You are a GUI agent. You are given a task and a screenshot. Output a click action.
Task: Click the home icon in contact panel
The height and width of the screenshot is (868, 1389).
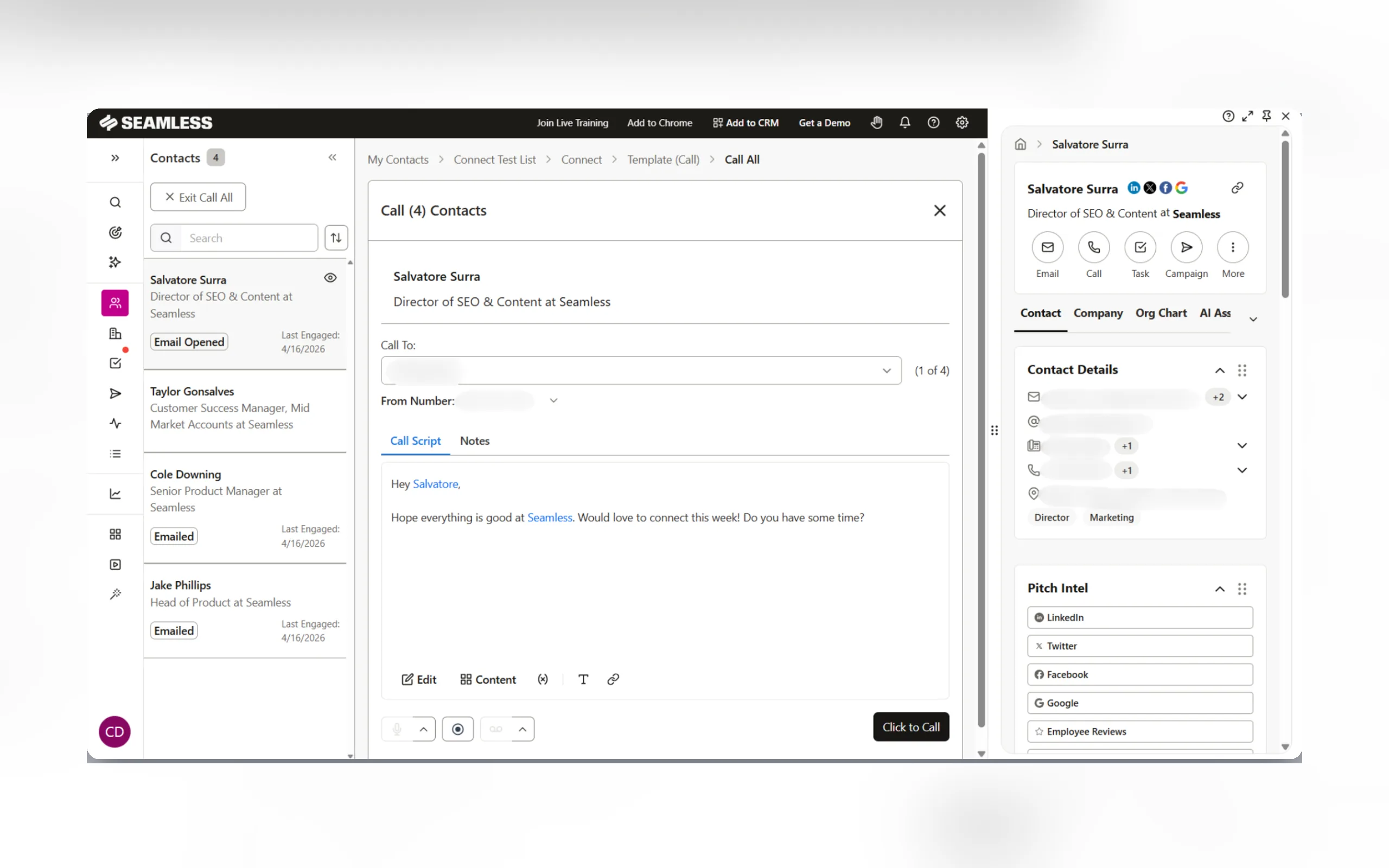pos(1021,144)
